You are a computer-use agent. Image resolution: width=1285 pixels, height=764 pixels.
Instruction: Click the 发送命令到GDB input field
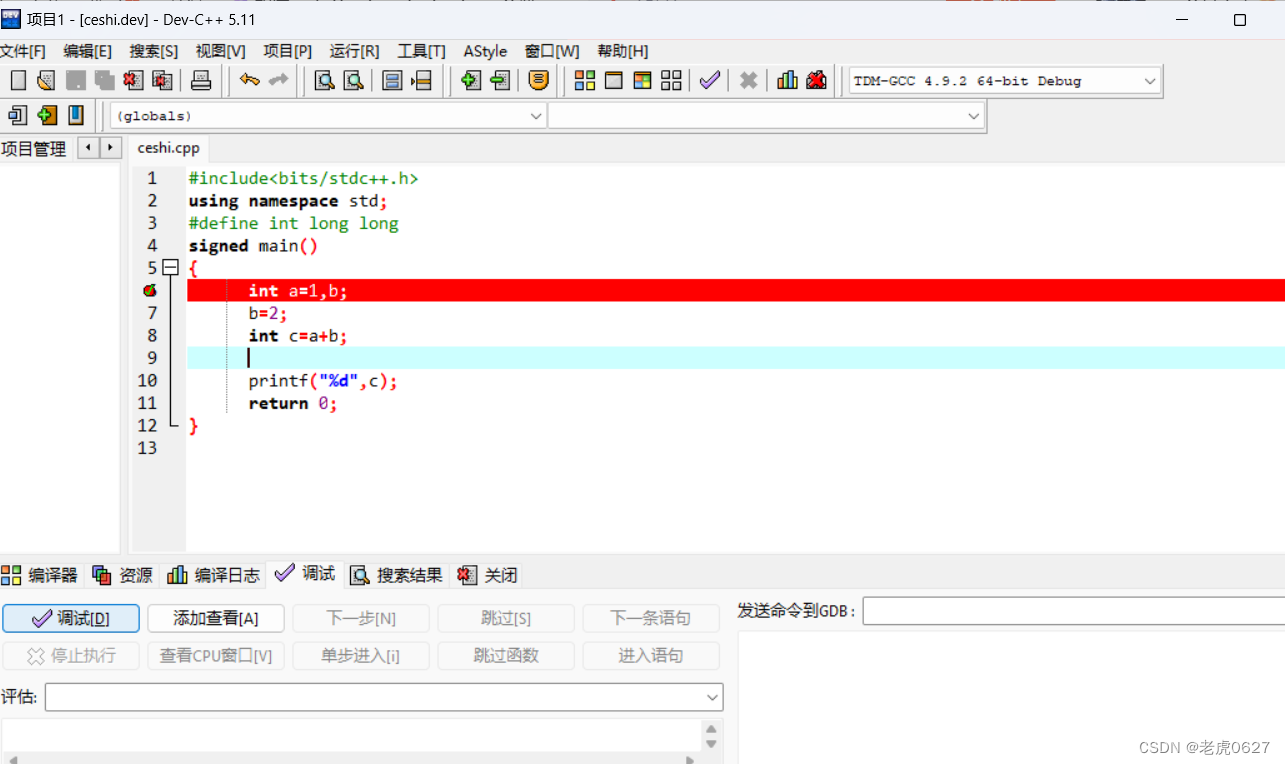[x=1074, y=611]
